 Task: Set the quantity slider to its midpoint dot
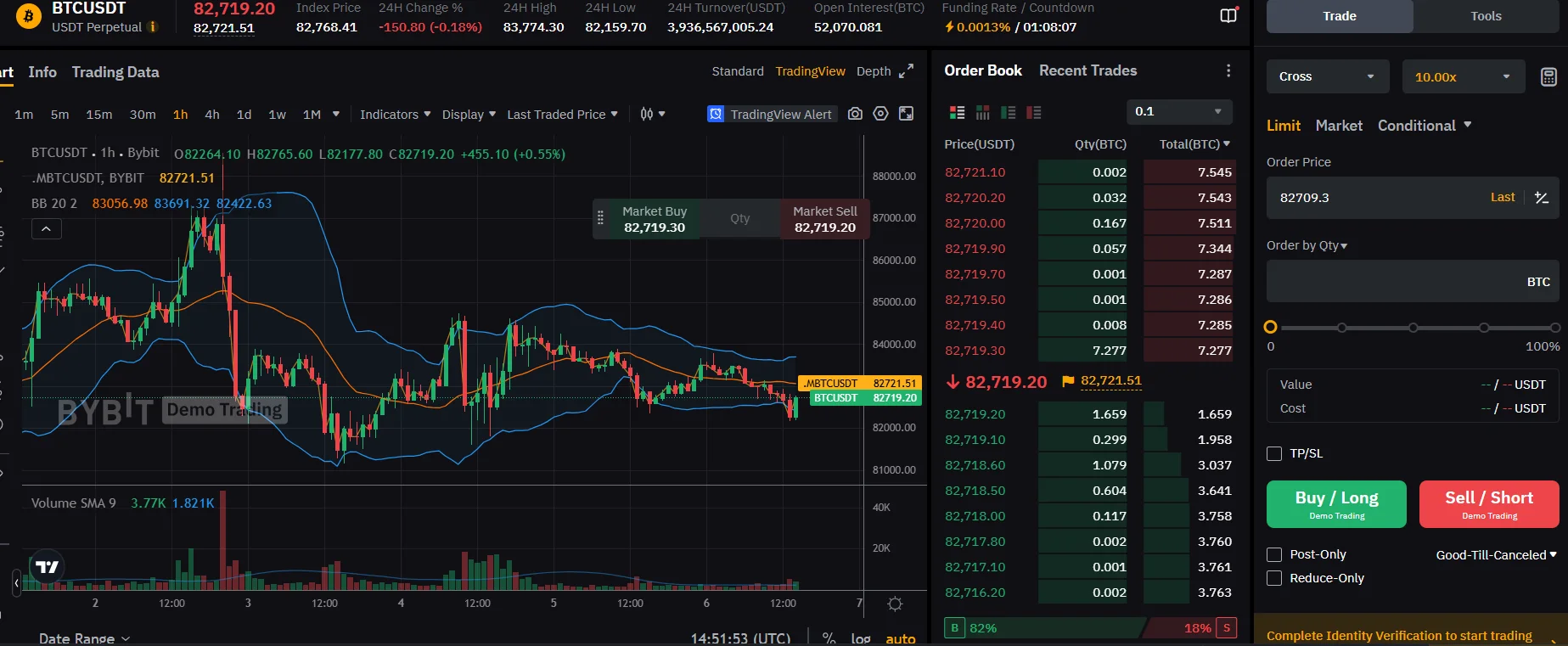(1413, 328)
